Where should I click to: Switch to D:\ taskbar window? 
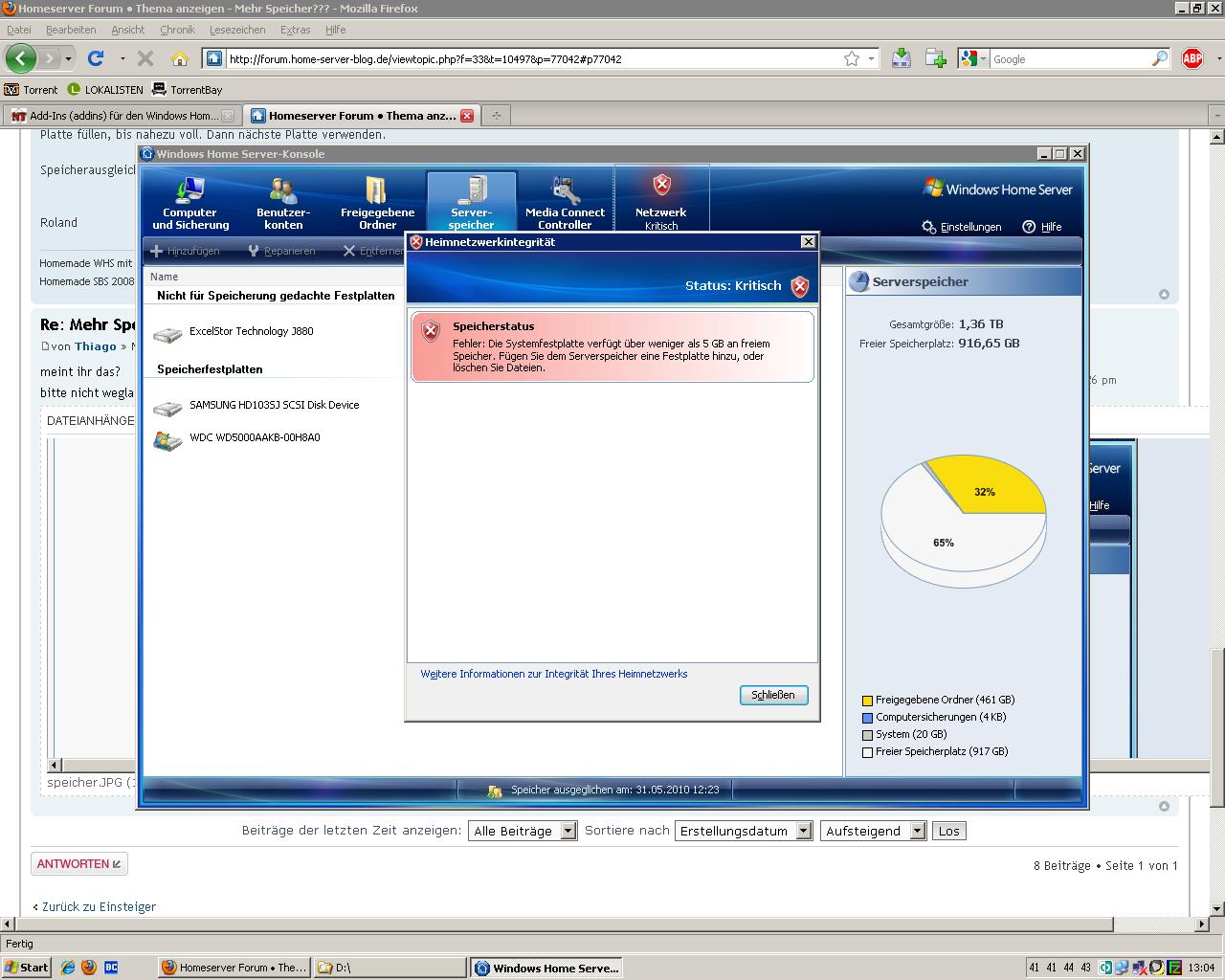[390, 968]
